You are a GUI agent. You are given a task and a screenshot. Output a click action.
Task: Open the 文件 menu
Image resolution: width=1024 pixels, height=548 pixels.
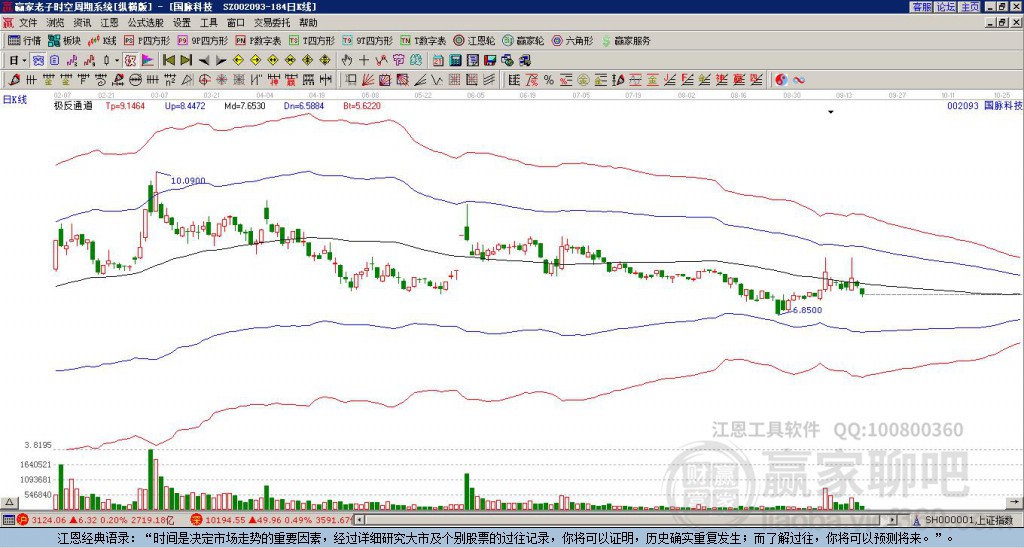click(x=28, y=23)
